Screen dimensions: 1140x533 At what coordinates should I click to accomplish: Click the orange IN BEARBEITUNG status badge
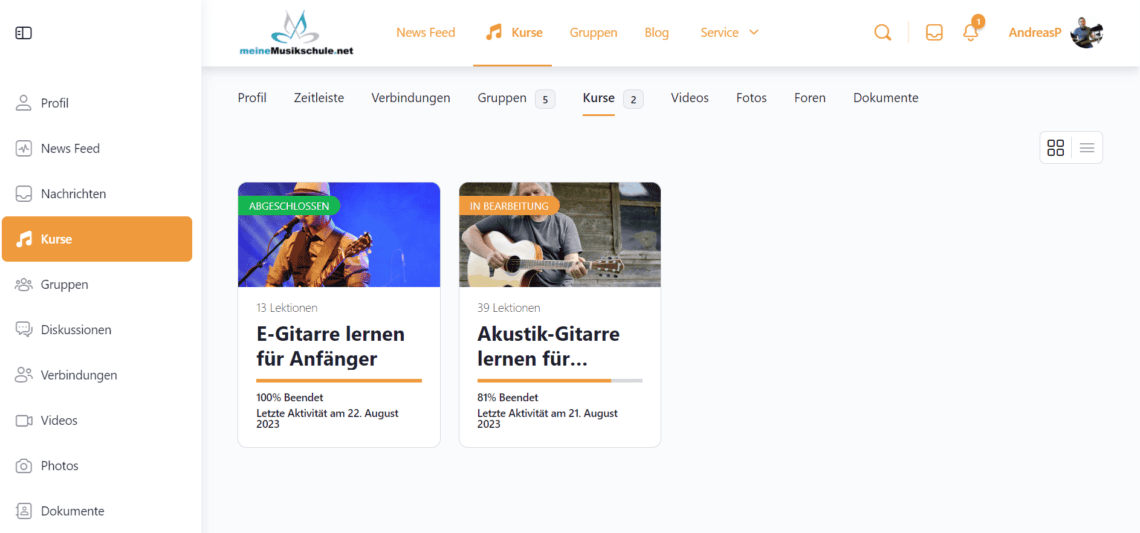(509, 206)
